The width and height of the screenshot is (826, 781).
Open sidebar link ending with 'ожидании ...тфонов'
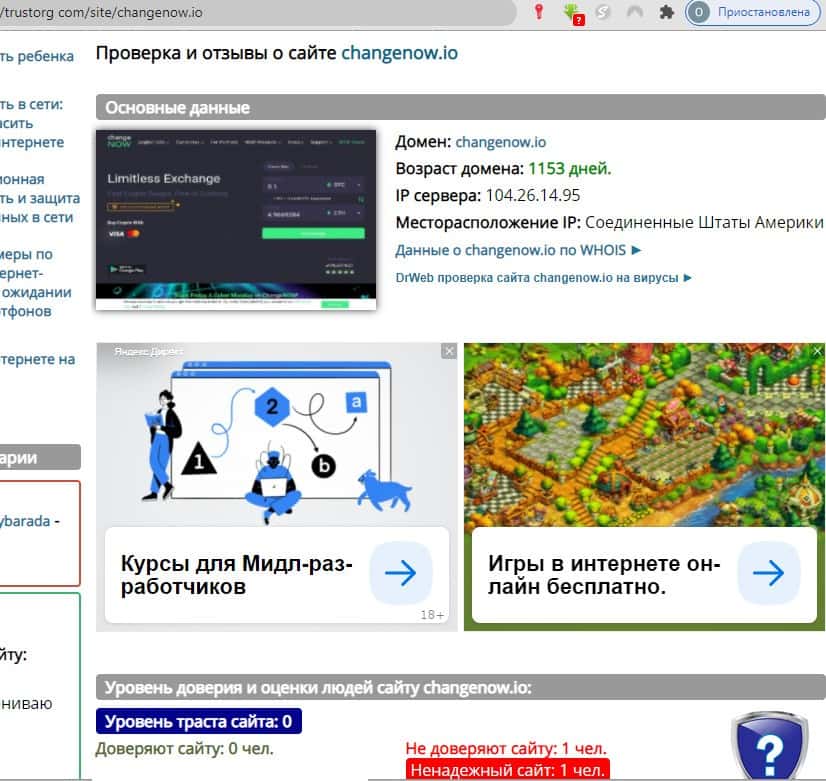click(36, 283)
